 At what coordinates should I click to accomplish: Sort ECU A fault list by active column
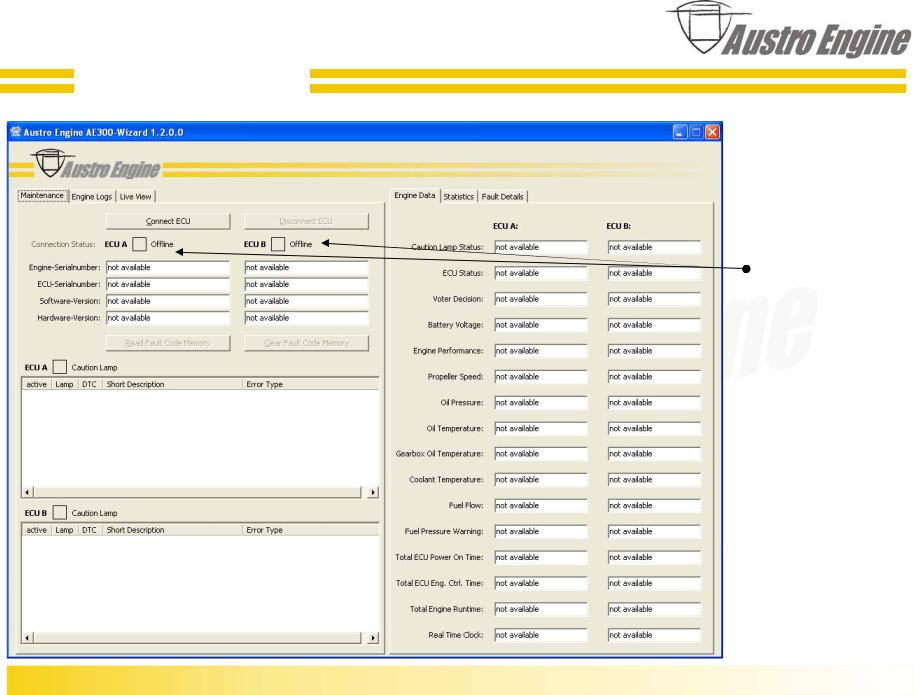point(36,384)
